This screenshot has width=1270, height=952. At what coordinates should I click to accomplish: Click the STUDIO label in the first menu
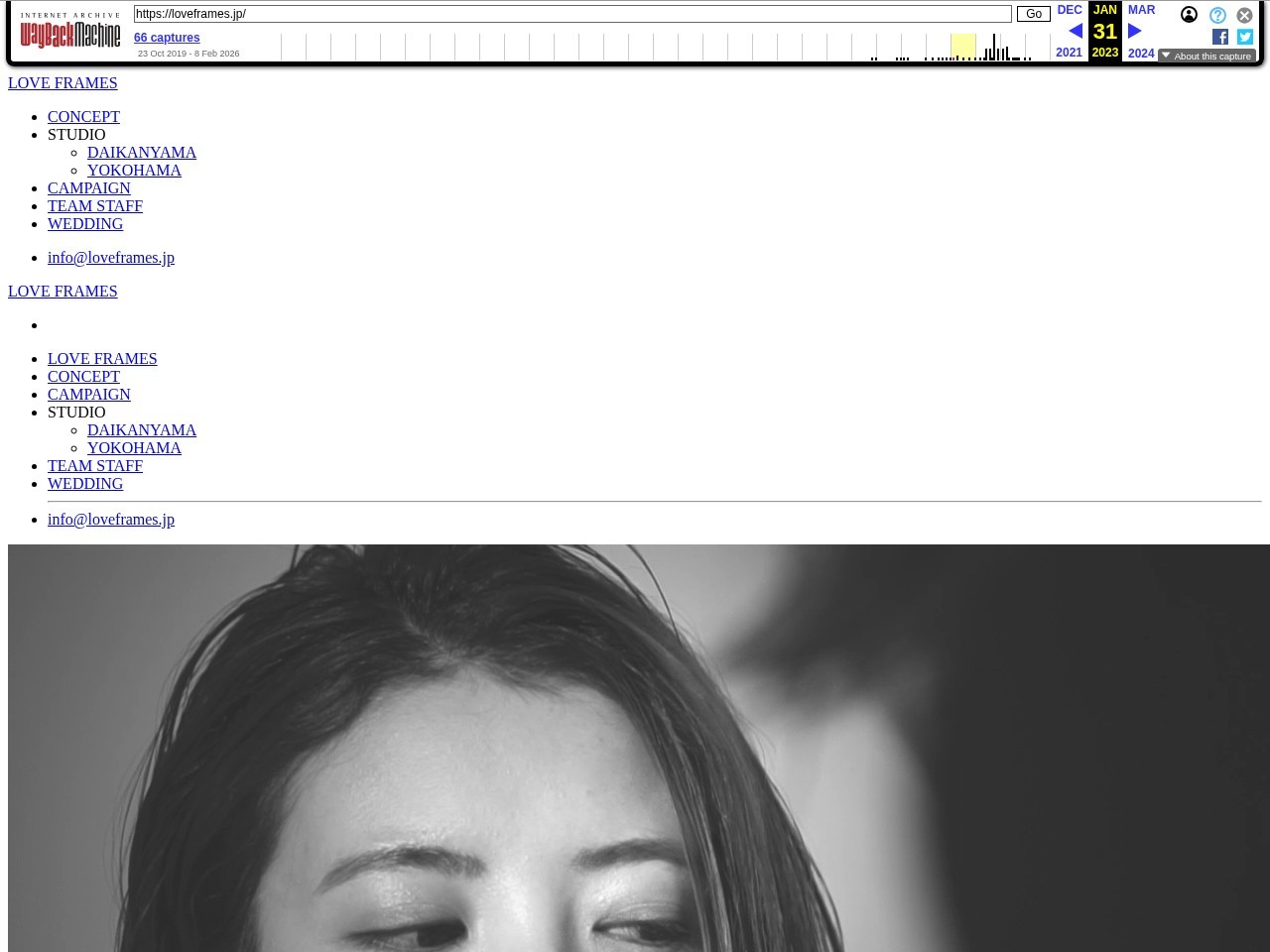coord(76,135)
